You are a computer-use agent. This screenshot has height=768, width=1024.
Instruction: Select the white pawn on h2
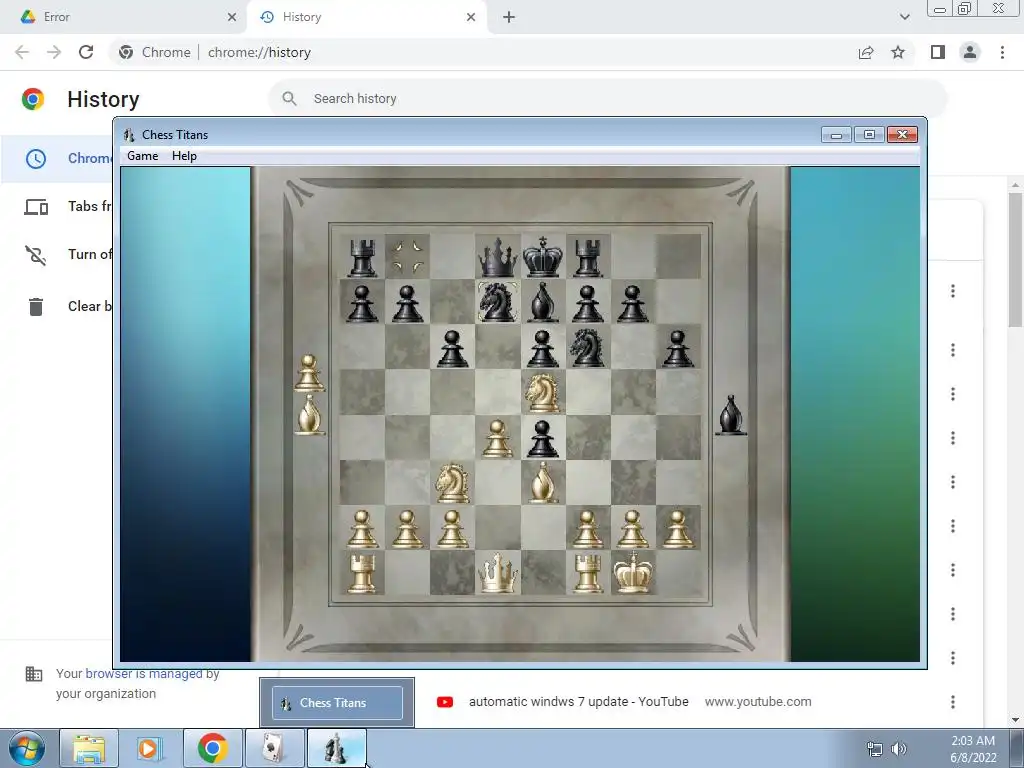678,528
